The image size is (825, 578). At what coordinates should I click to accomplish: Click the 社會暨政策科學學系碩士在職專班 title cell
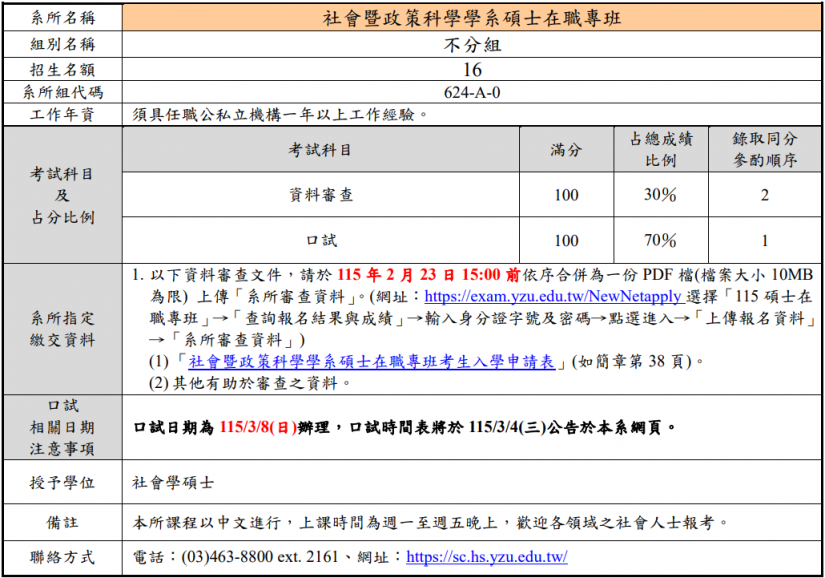pos(472,18)
